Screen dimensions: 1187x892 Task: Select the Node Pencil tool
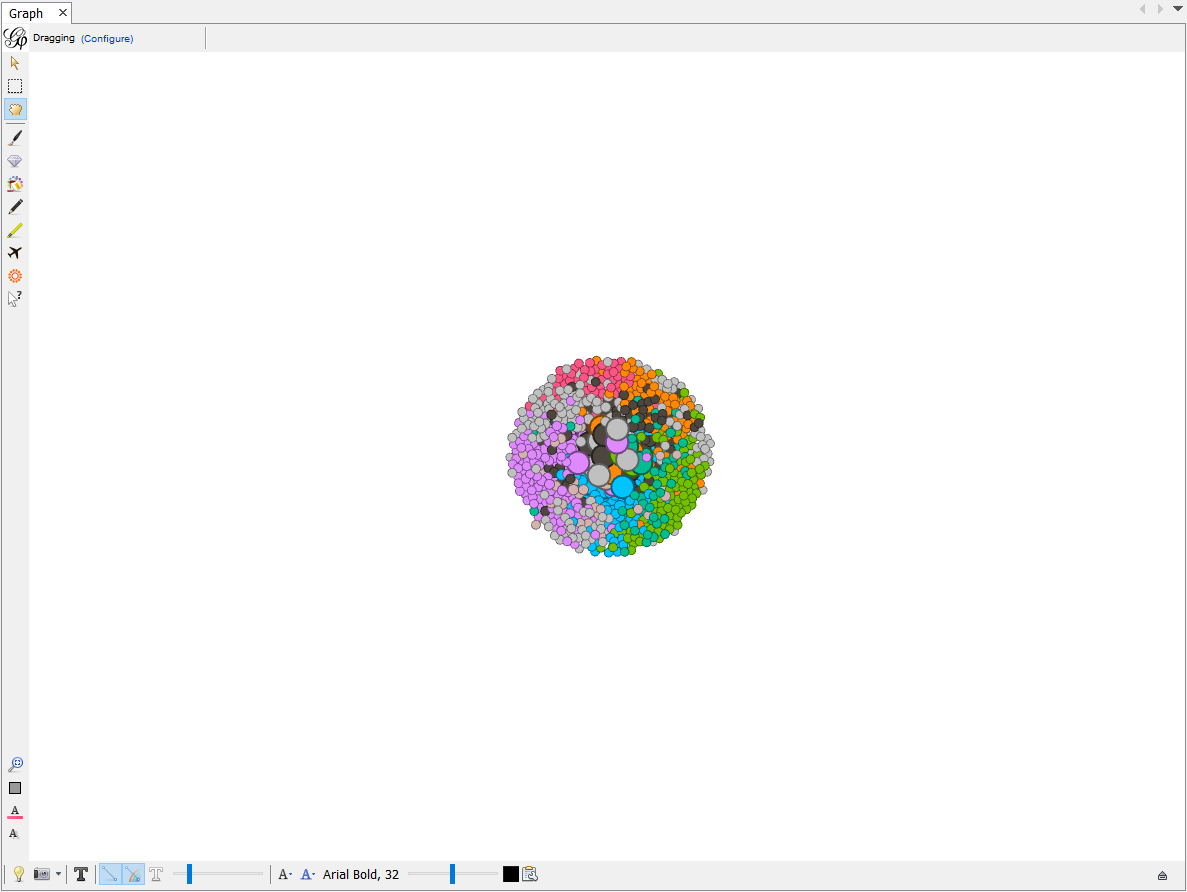(x=15, y=207)
